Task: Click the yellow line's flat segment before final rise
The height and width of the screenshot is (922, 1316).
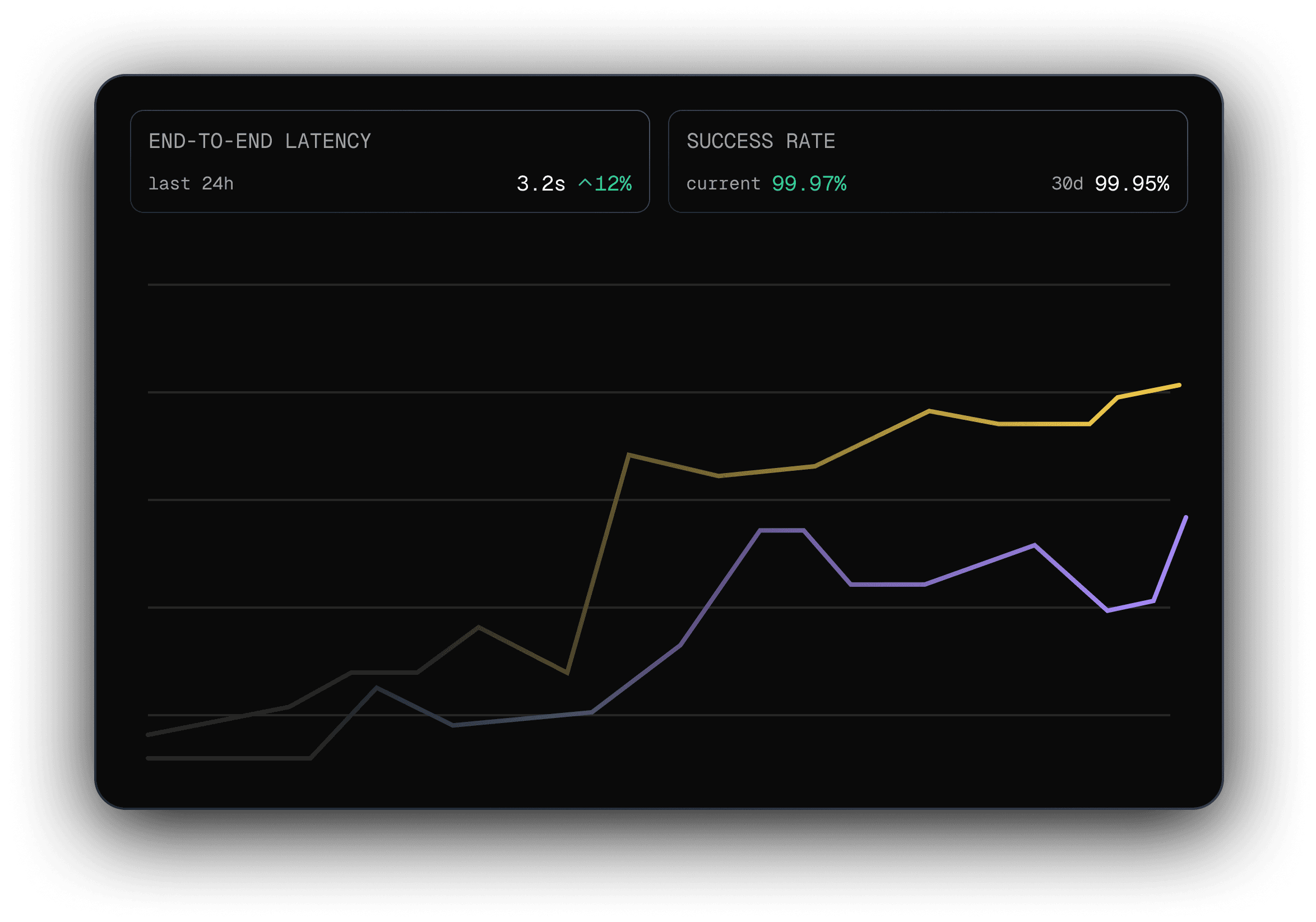Action: coord(1043,424)
